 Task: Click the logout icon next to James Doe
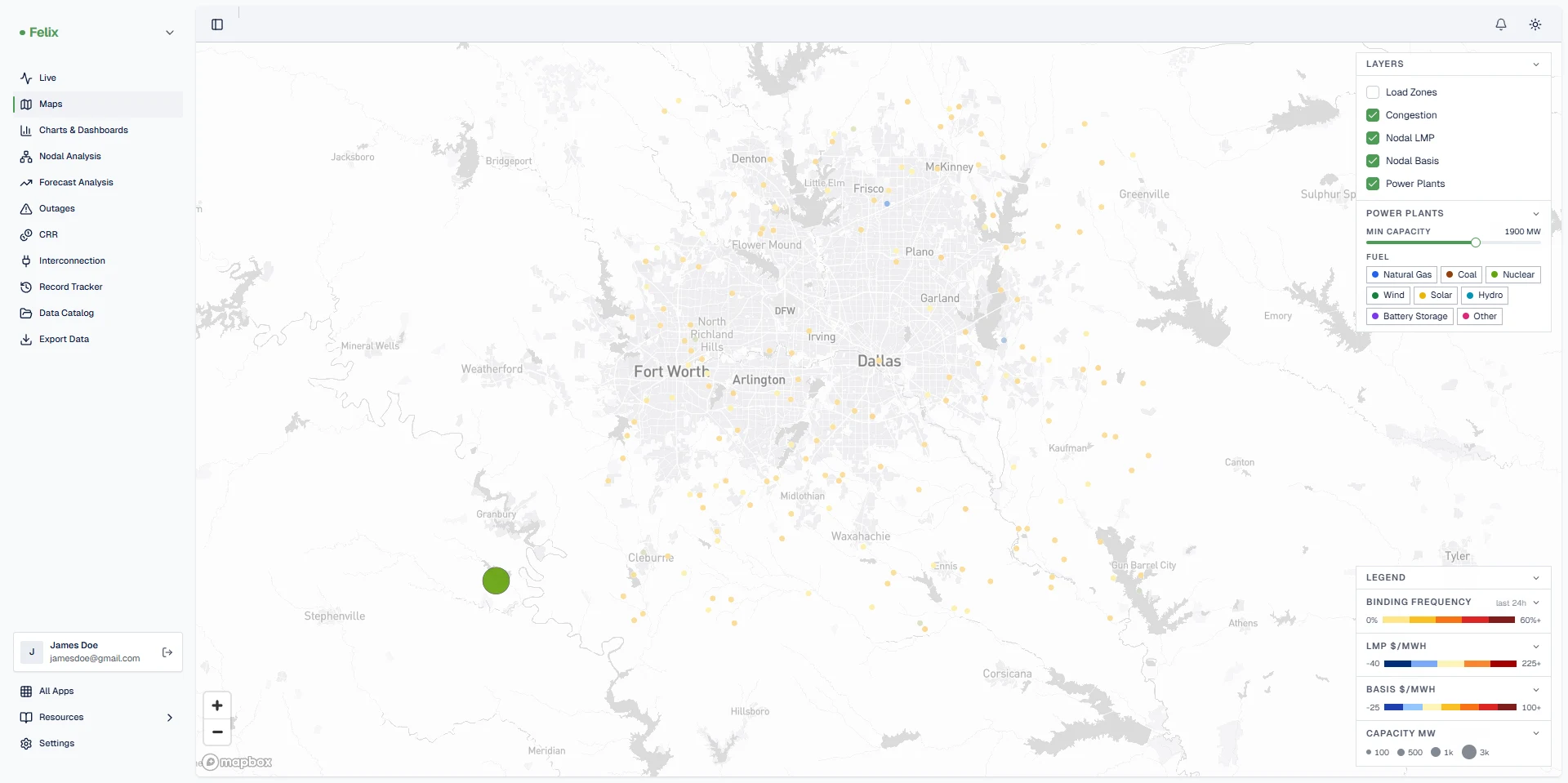(x=167, y=652)
